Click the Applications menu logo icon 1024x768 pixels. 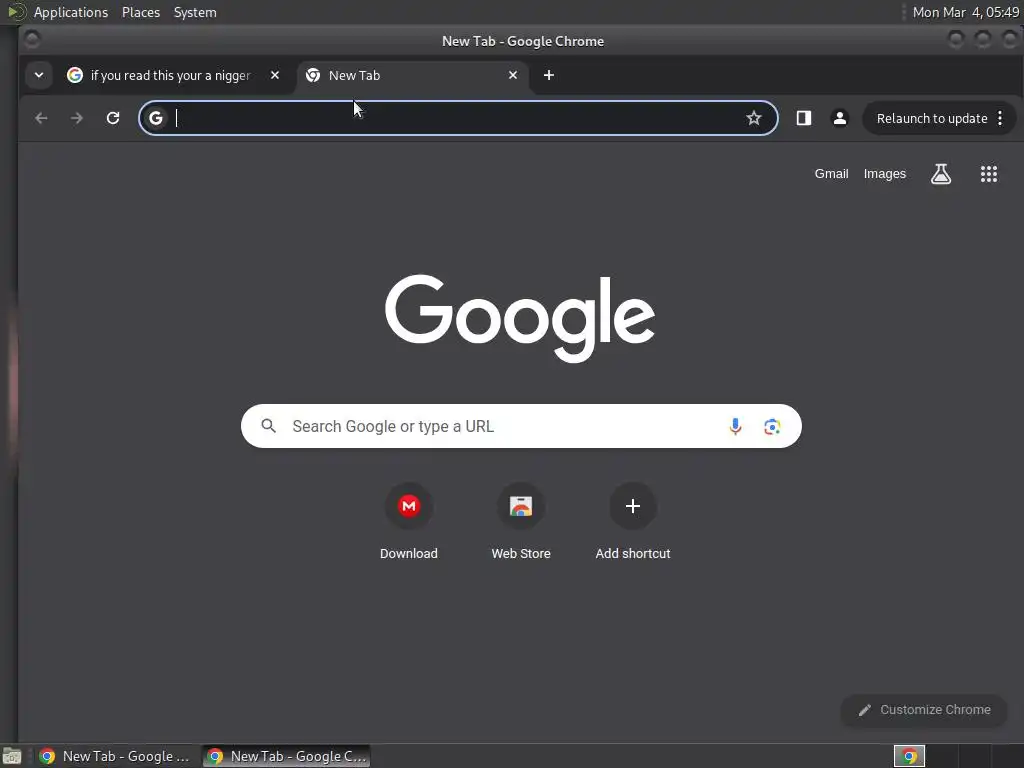coord(16,12)
